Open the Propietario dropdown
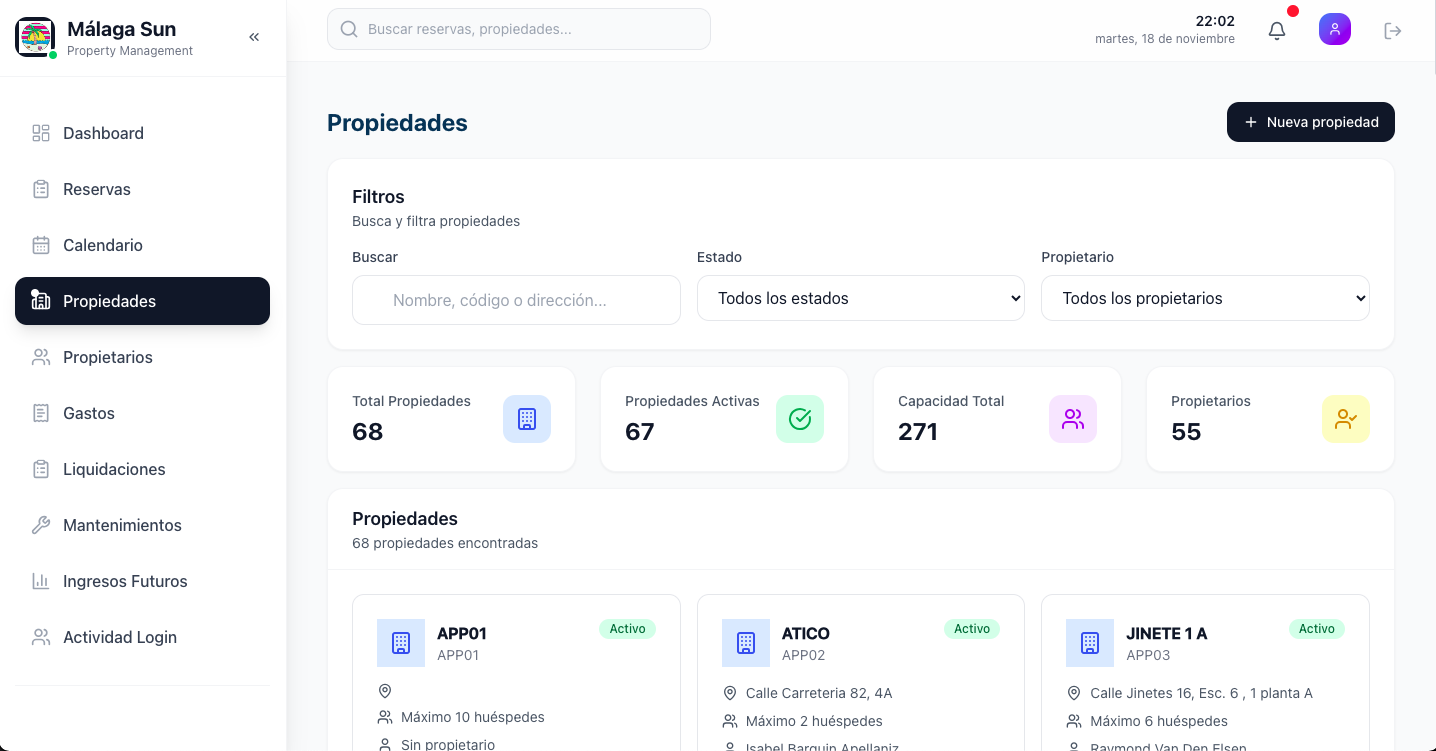 1204,297
